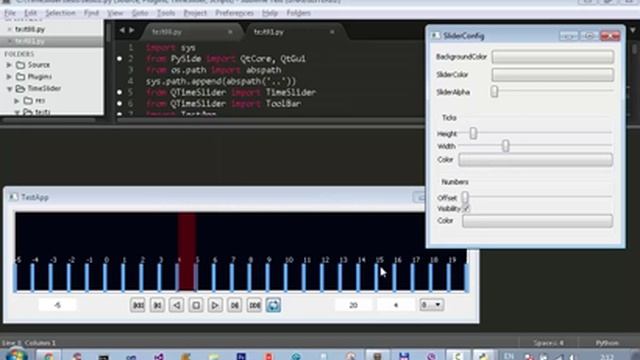The width and height of the screenshot is (640, 360).
Task: Collapse the TimeSlider folder
Action: (x=9, y=89)
